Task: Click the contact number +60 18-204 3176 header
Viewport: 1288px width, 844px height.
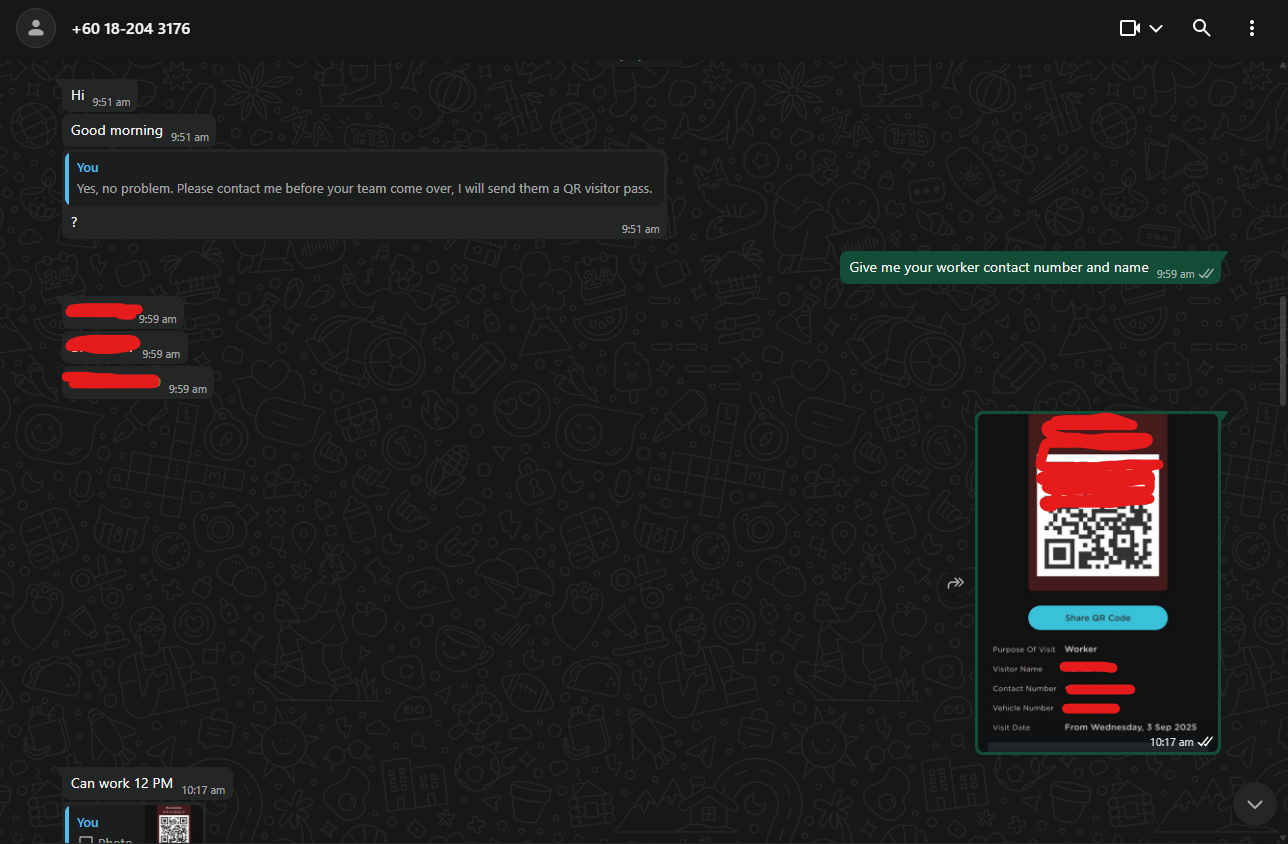Action: [x=131, y=29]
